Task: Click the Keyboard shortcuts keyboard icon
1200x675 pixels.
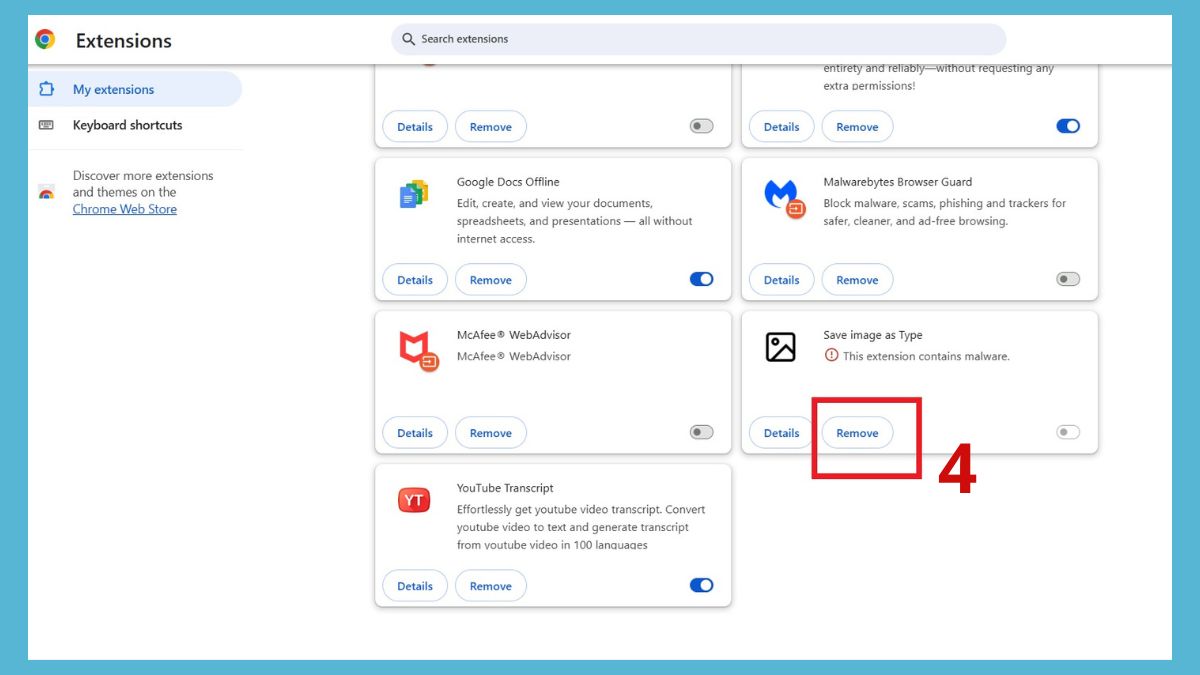Action: [x=46, y=125]
